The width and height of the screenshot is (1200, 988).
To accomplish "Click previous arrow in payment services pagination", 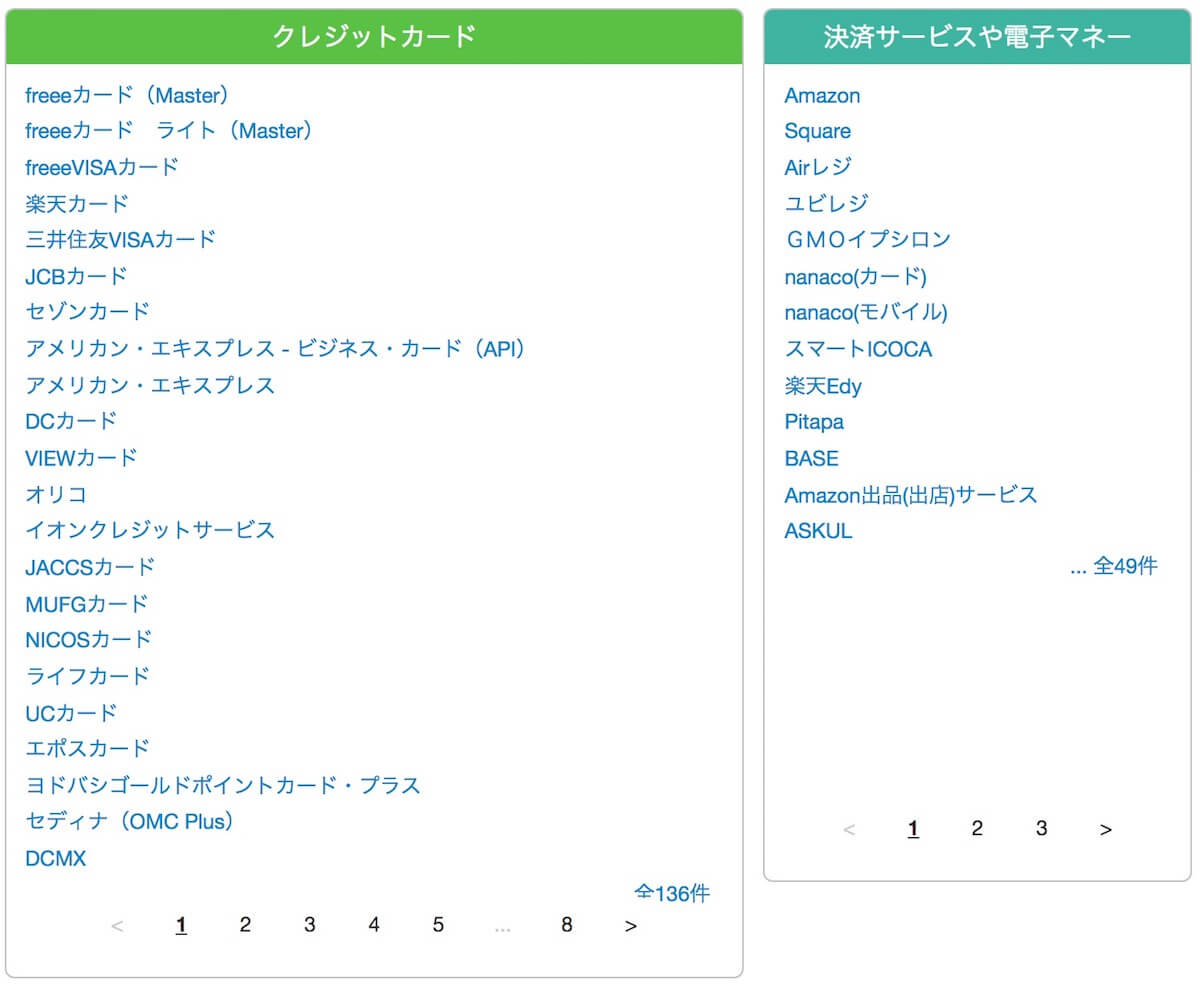I will 849,828.
